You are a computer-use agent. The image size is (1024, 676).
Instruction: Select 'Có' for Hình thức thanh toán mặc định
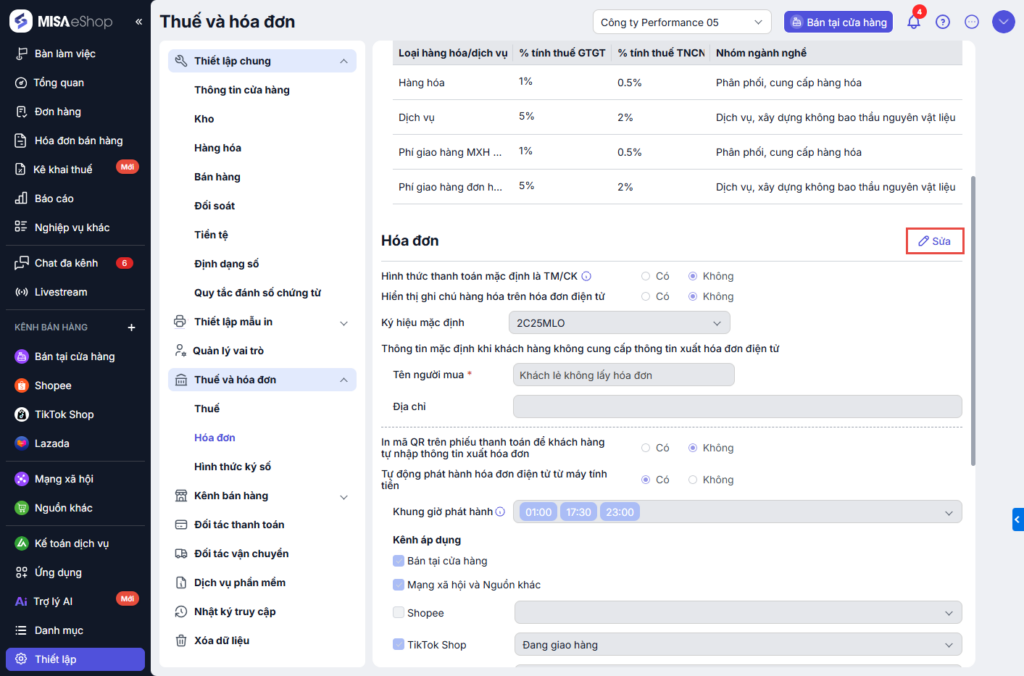click(646, 276)
